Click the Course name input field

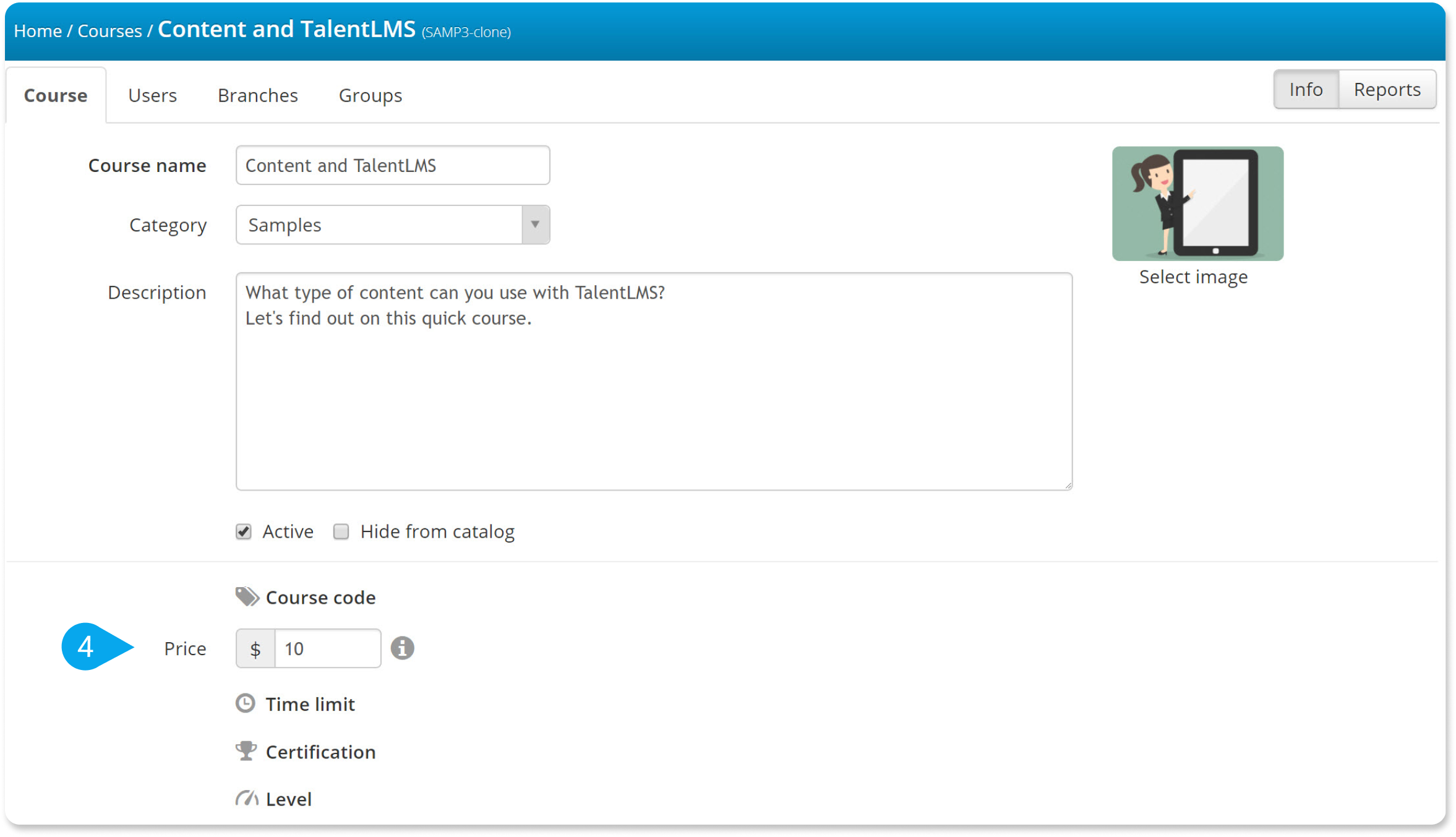pyautogui.click(x=393, y=165)
